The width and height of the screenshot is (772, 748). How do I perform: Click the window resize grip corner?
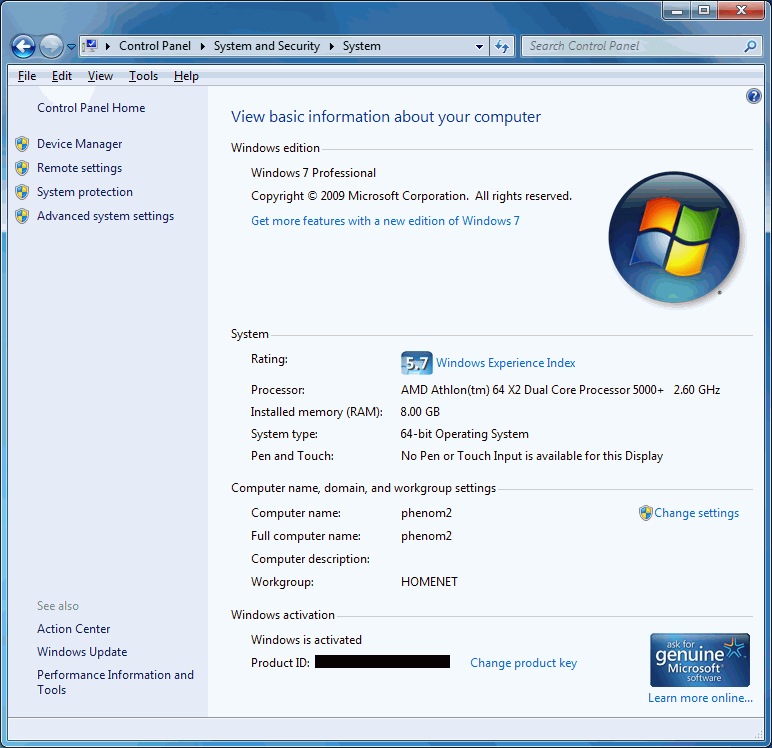pyautogui.click(x=758, y=734)
